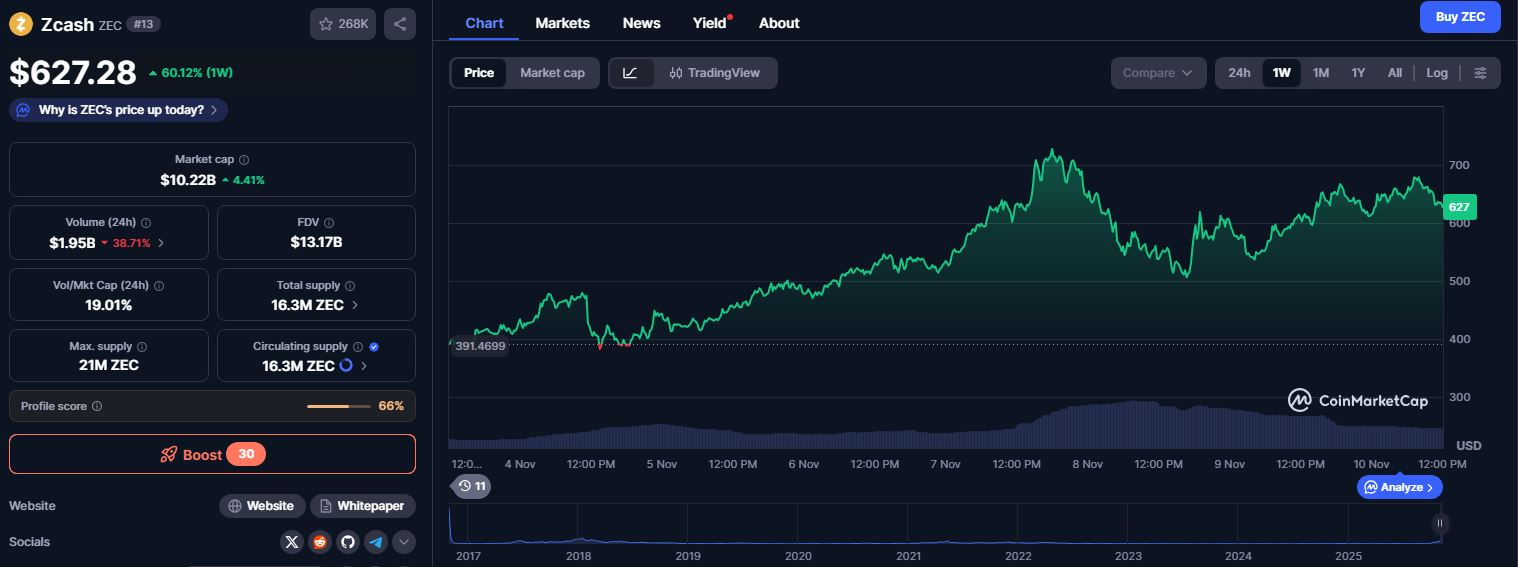Open the Whitepaper link
Screen dimensions: 1518x567
[363, 506]
